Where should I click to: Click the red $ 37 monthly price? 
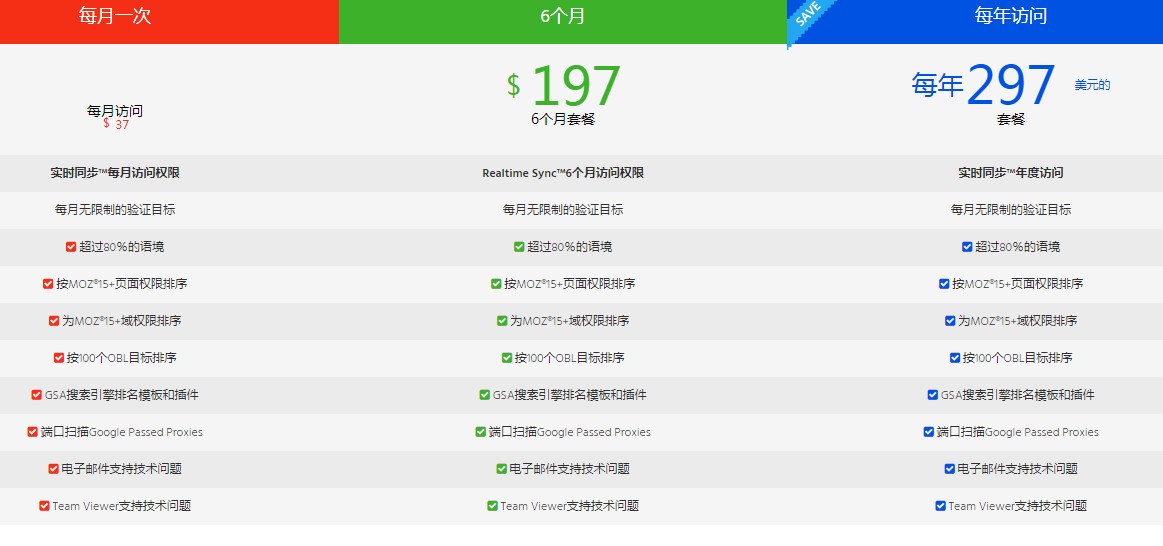(116, 125)
